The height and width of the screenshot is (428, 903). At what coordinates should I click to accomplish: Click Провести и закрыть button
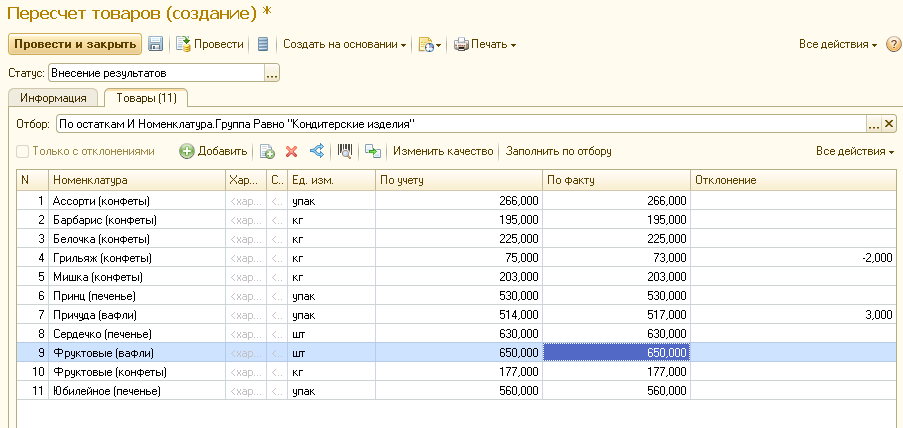click(75, 44)
